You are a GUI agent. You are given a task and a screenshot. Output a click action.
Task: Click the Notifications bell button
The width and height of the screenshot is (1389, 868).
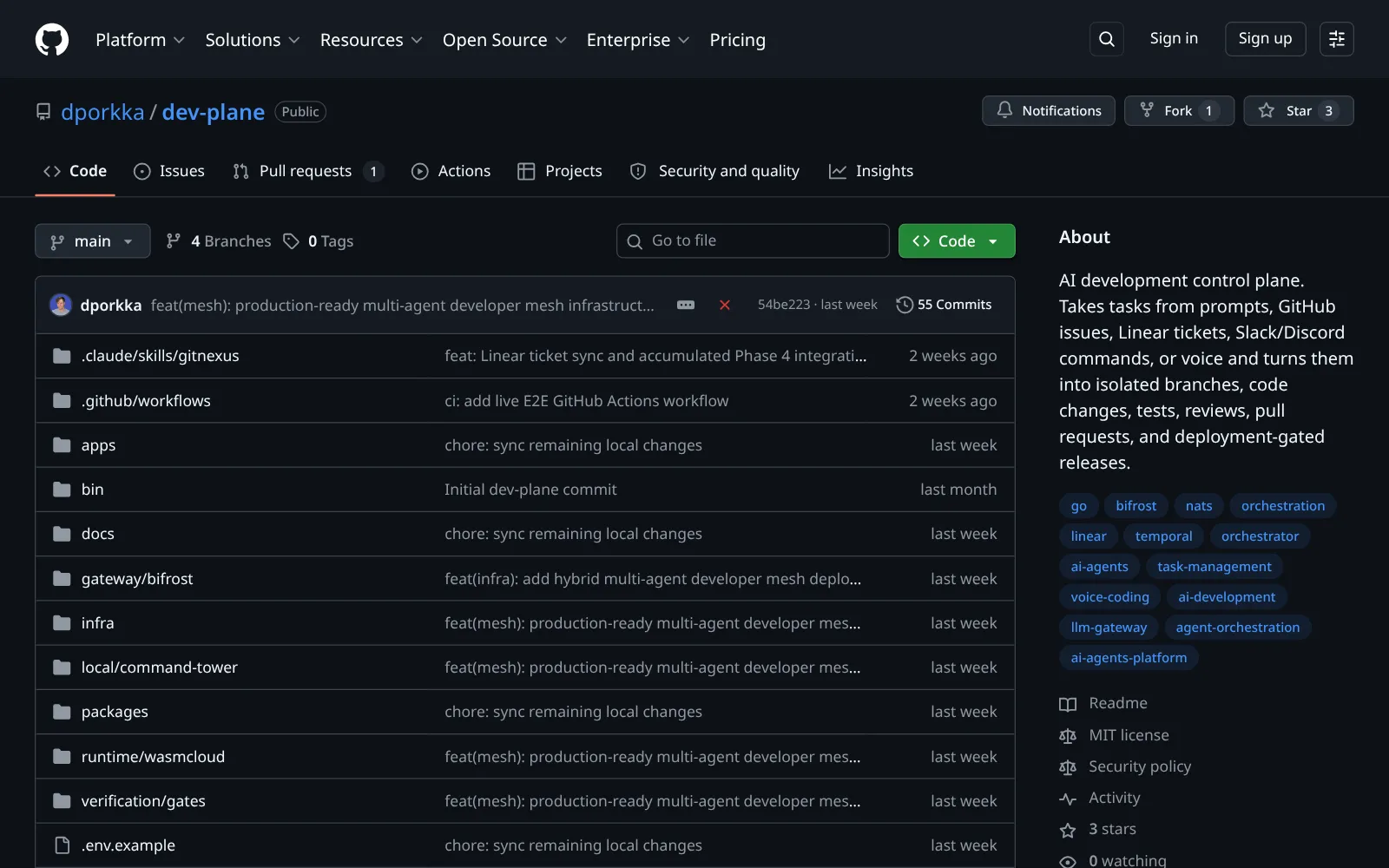[x=1049, y=110]
